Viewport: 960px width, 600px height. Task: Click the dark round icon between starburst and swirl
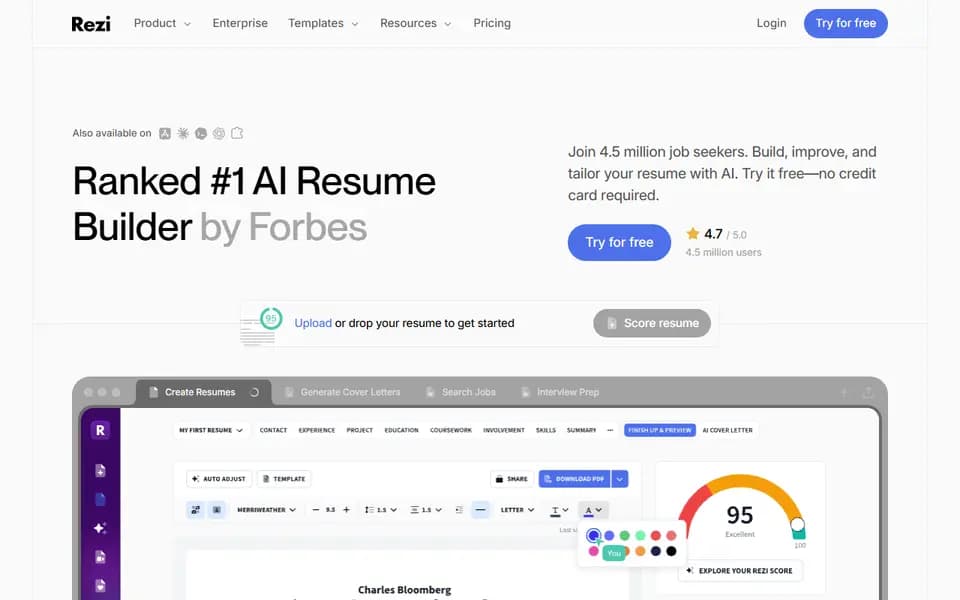(x=201, y=133)
